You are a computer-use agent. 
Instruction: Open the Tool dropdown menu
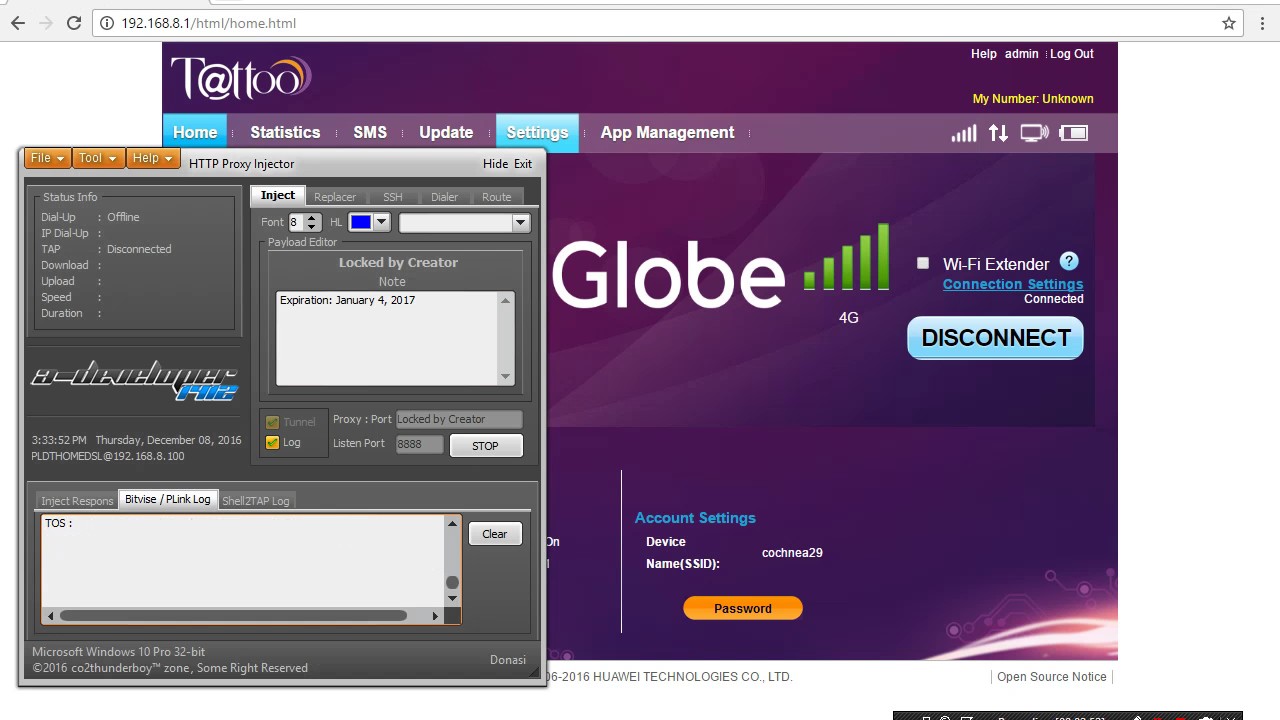(98, 158)
